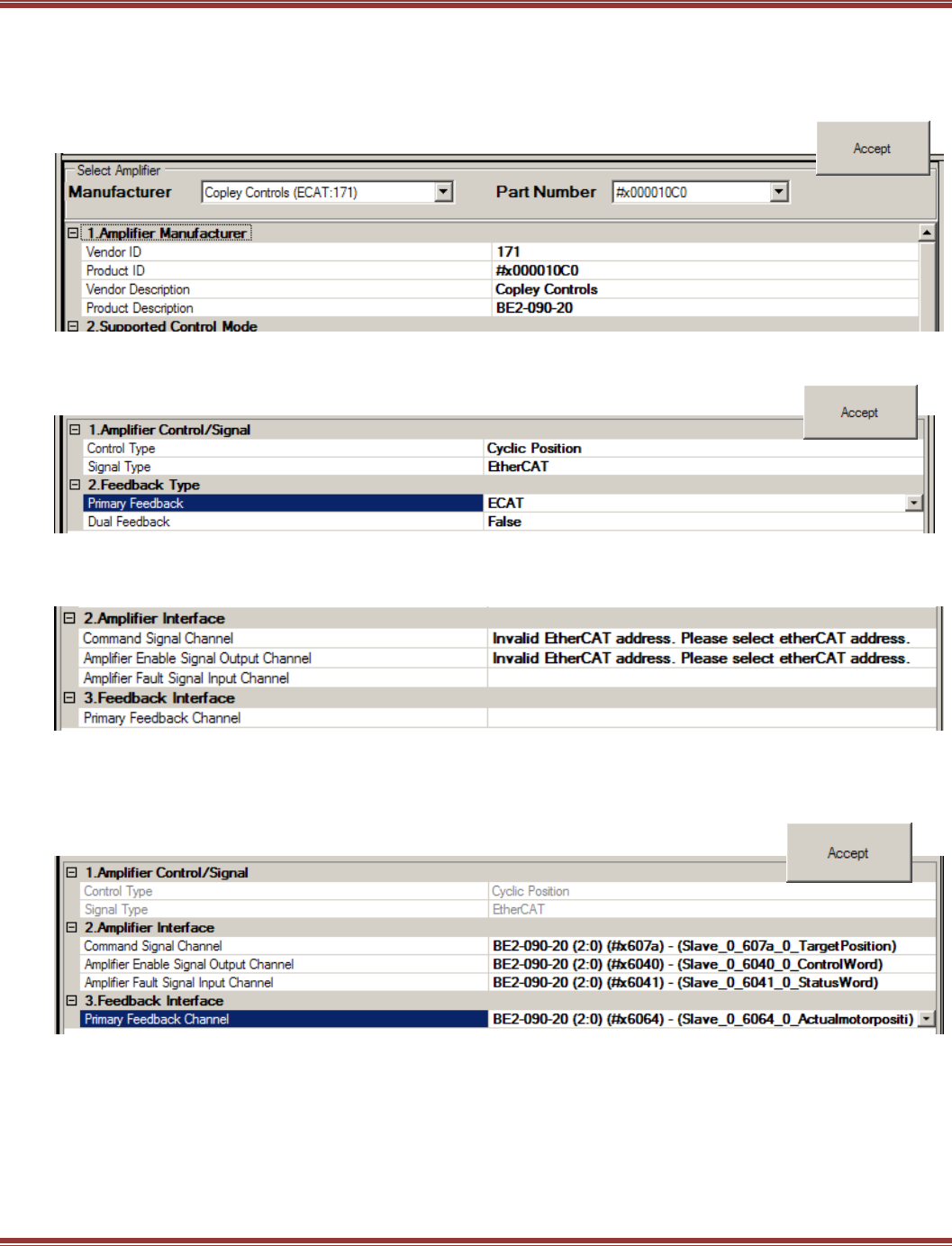Select the highlighted Primary Feedback row
Image resolution: width=952 pixels, height=1246 pixels.
point(503,503)
